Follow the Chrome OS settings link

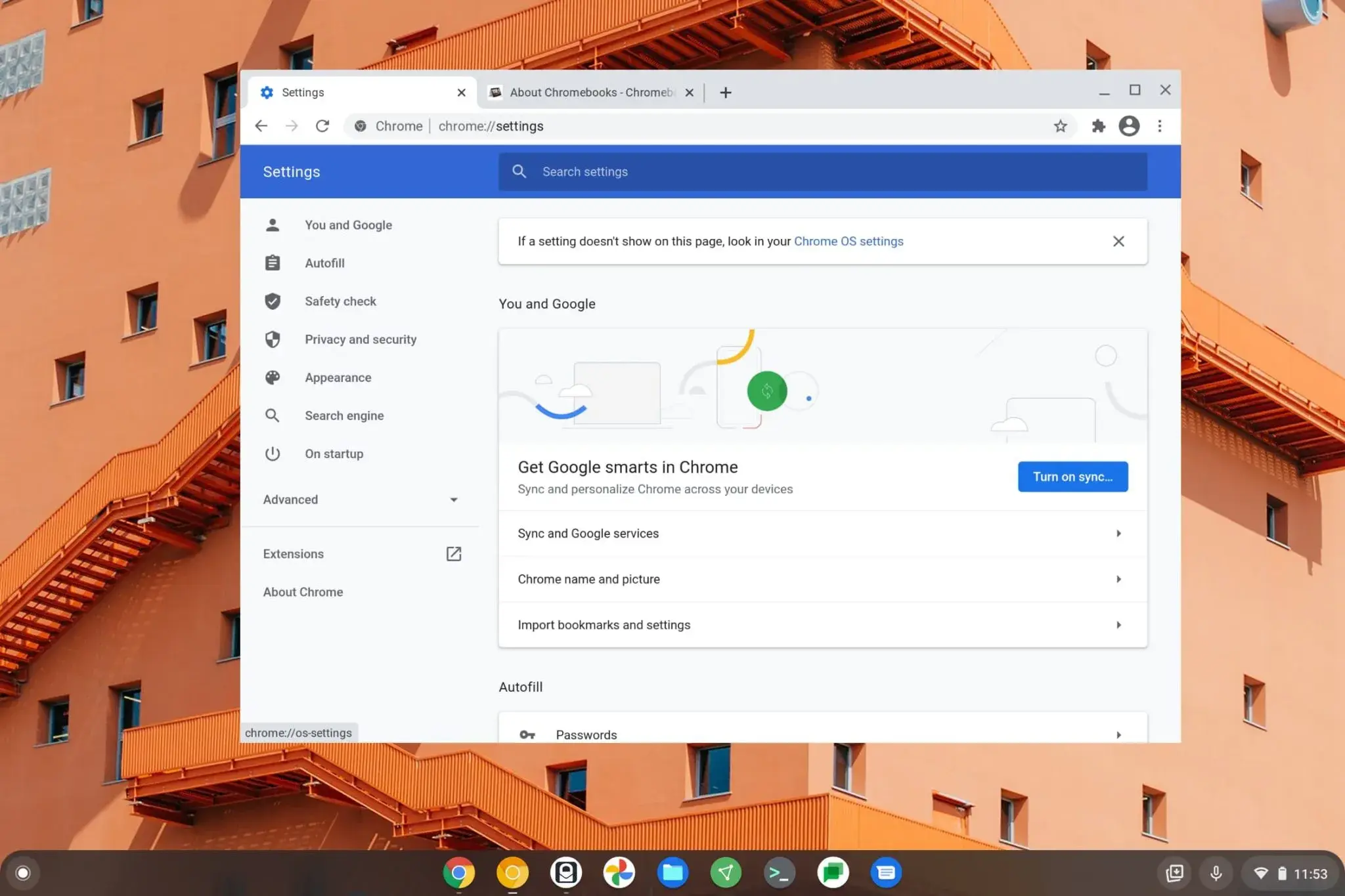[x=849, y=242]
